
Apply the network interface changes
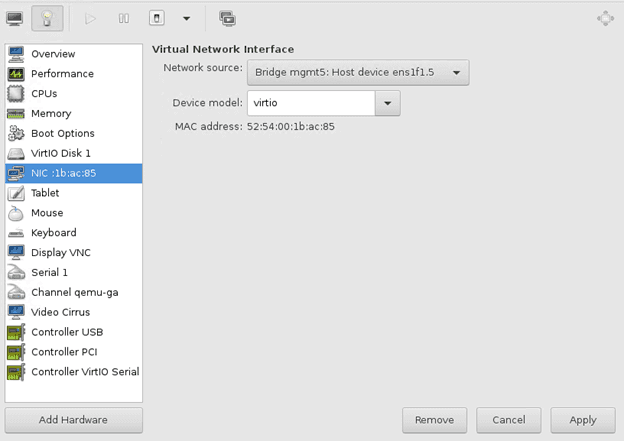(x=583, y=420)
